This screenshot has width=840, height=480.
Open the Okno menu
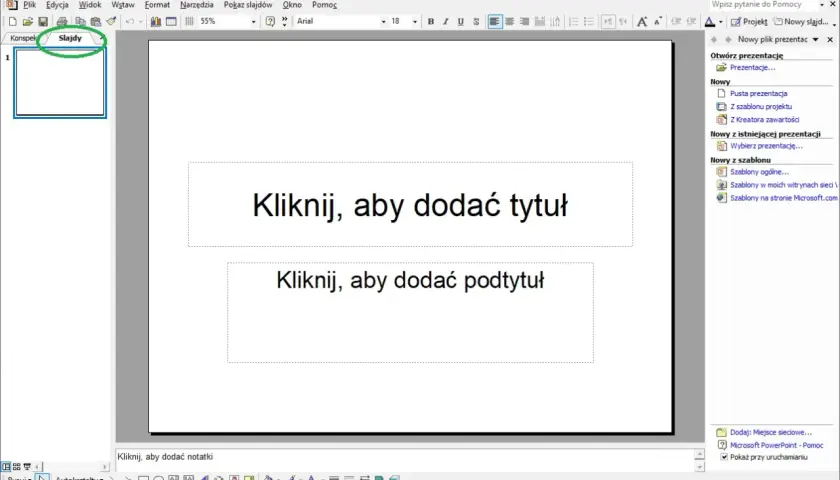pyautogui.click(x=292, y=5)
